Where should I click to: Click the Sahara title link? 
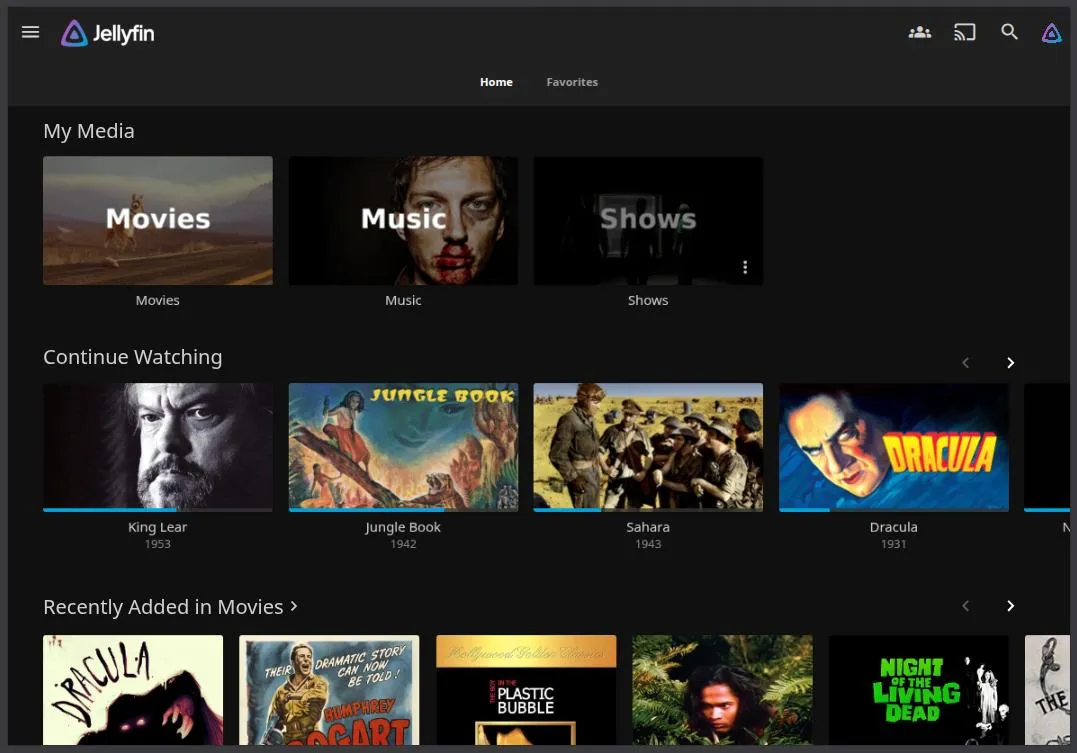pyautogui.click(x=648, y=527)
